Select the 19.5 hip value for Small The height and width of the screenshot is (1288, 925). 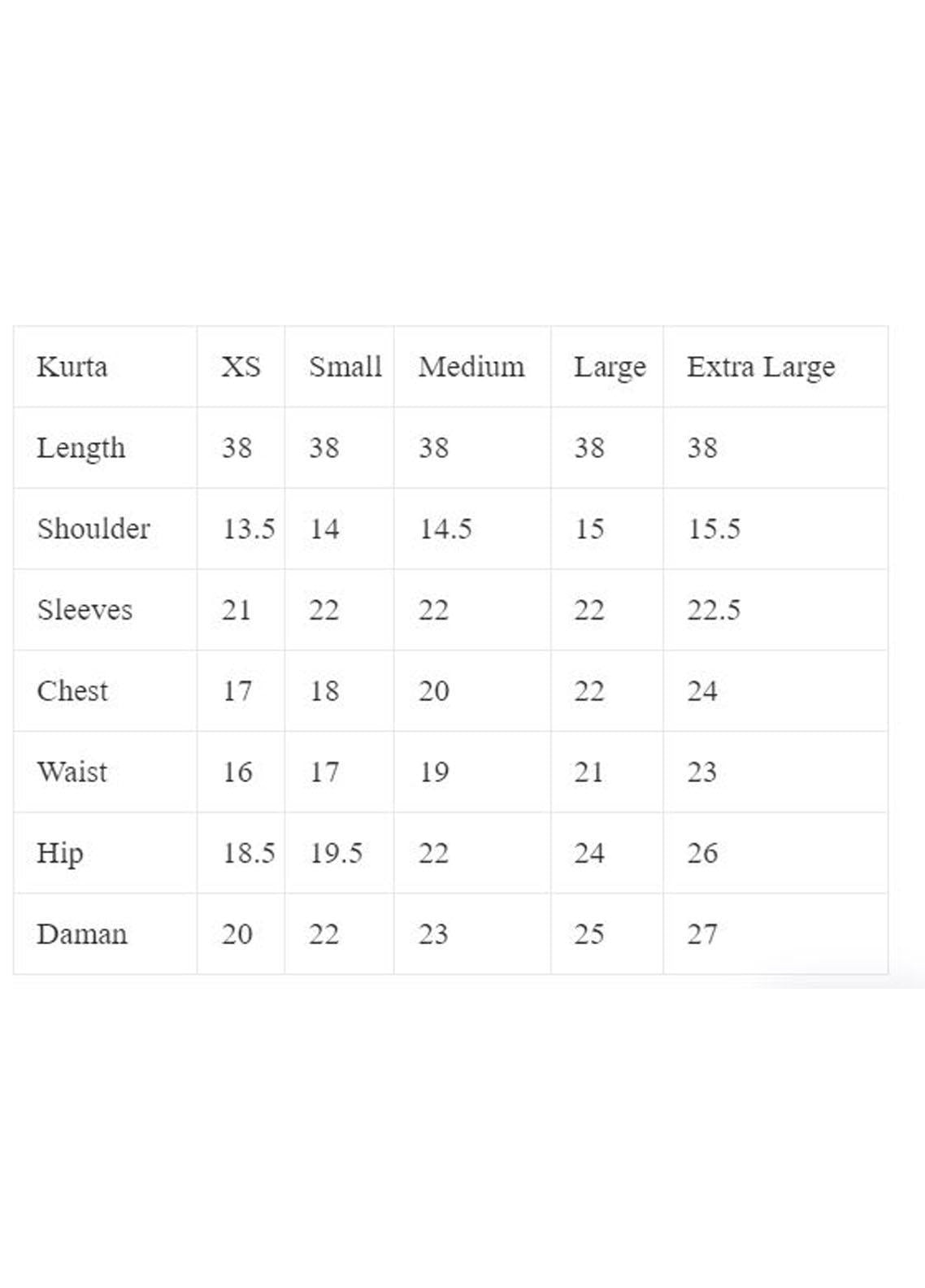point(336,853)
